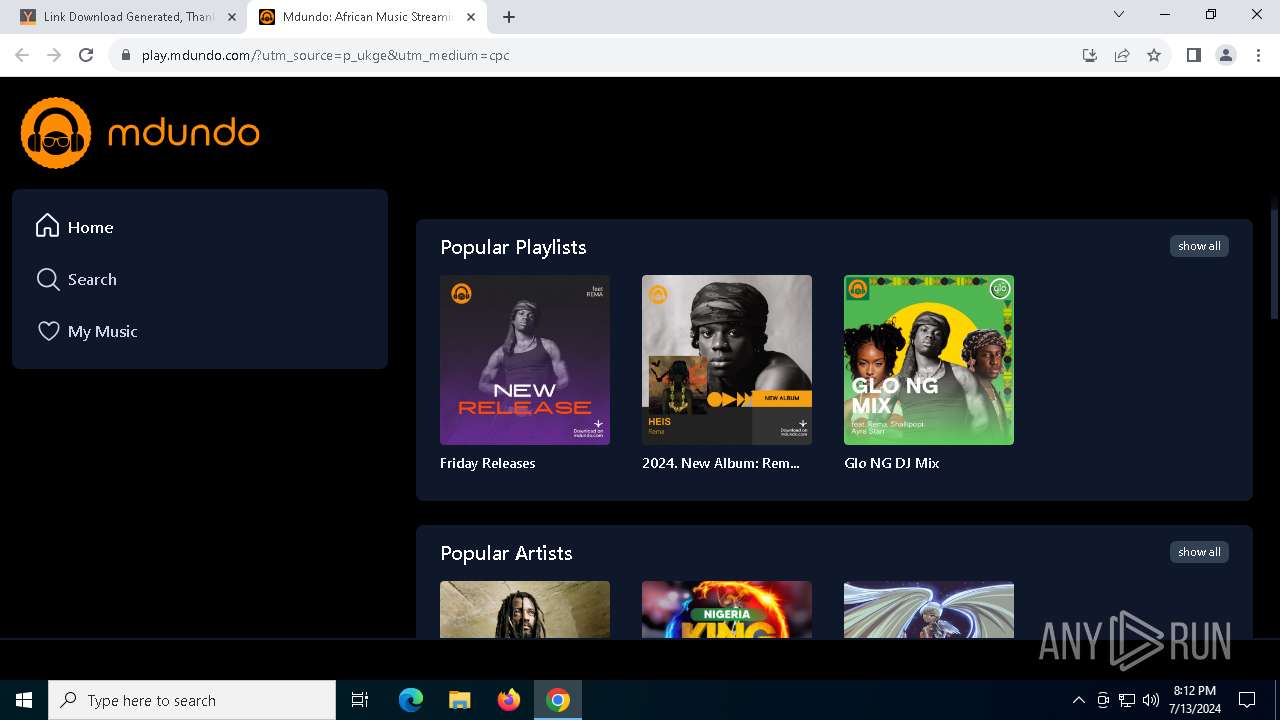Screen dimensions: 1280x720
Task: Go forward in browser history
Action: 54,55
